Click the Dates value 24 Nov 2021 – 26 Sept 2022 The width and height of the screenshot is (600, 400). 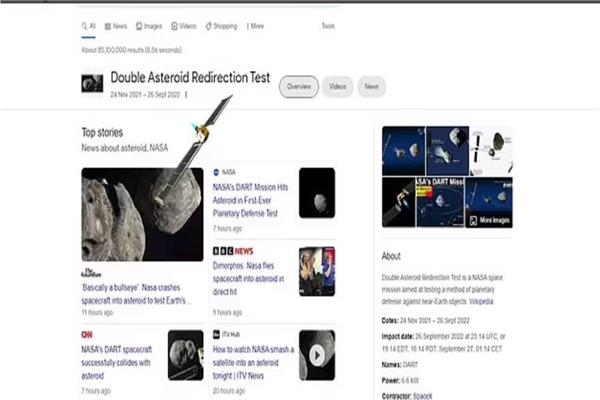435,320
